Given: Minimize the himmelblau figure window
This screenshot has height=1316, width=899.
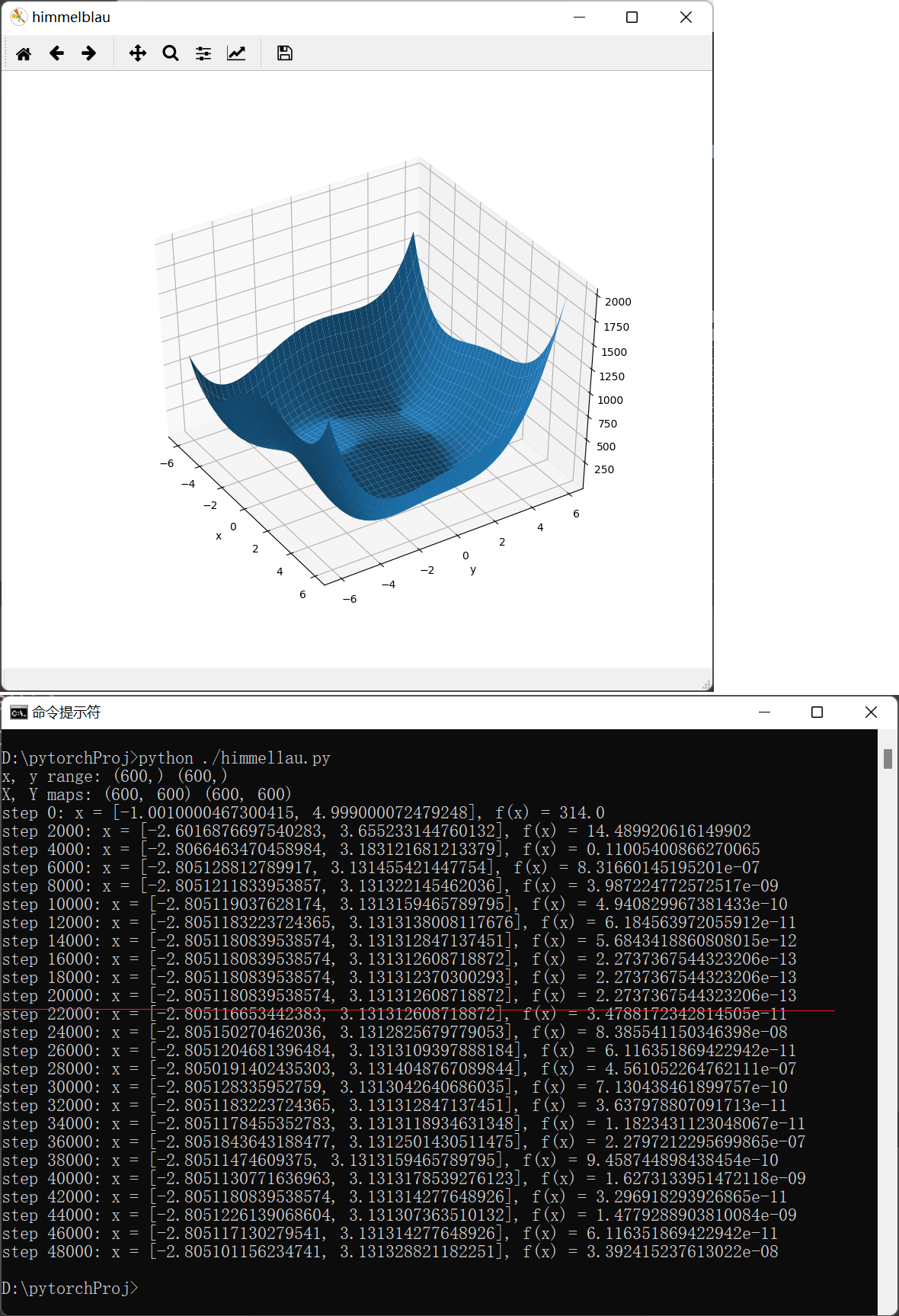Looking at the screenshot, I should pyautogui.click(x=579, y=17).
